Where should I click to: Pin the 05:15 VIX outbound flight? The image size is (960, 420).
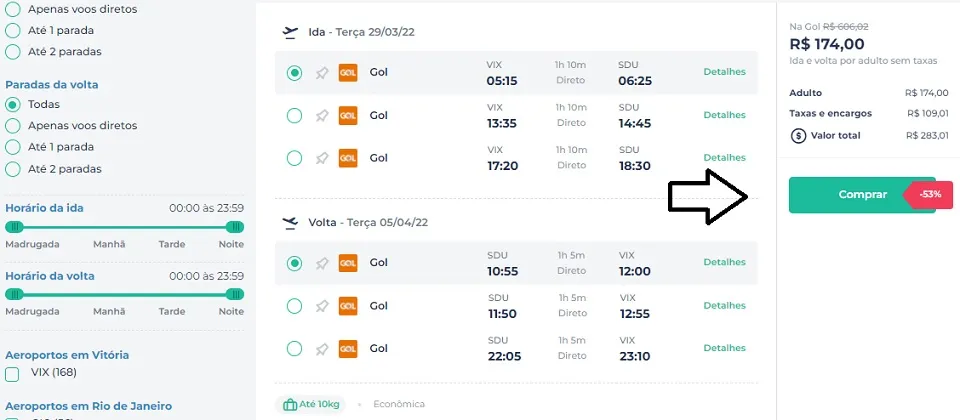(322, 73)
